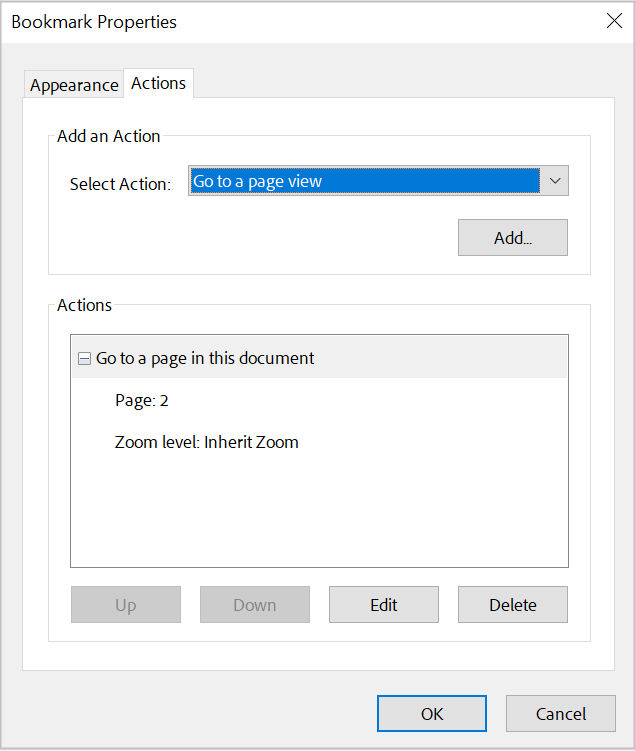
Task: Confirm with the OK button
Action: click(431, 714)
